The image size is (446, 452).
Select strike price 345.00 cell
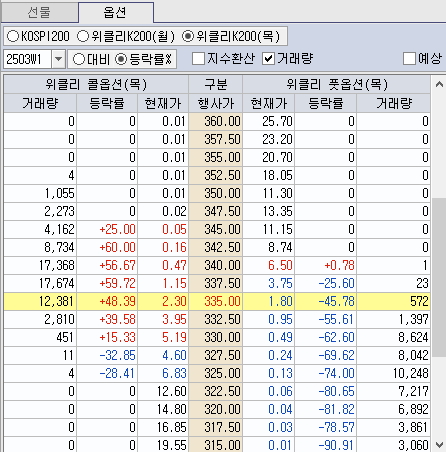click(x=216, y=229)
